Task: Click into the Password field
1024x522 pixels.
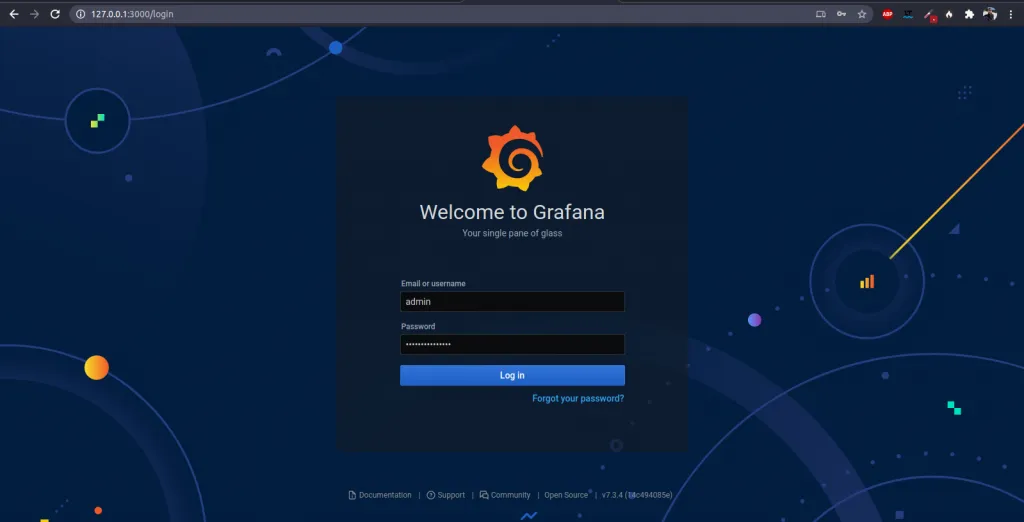Action: coord(512,344)
